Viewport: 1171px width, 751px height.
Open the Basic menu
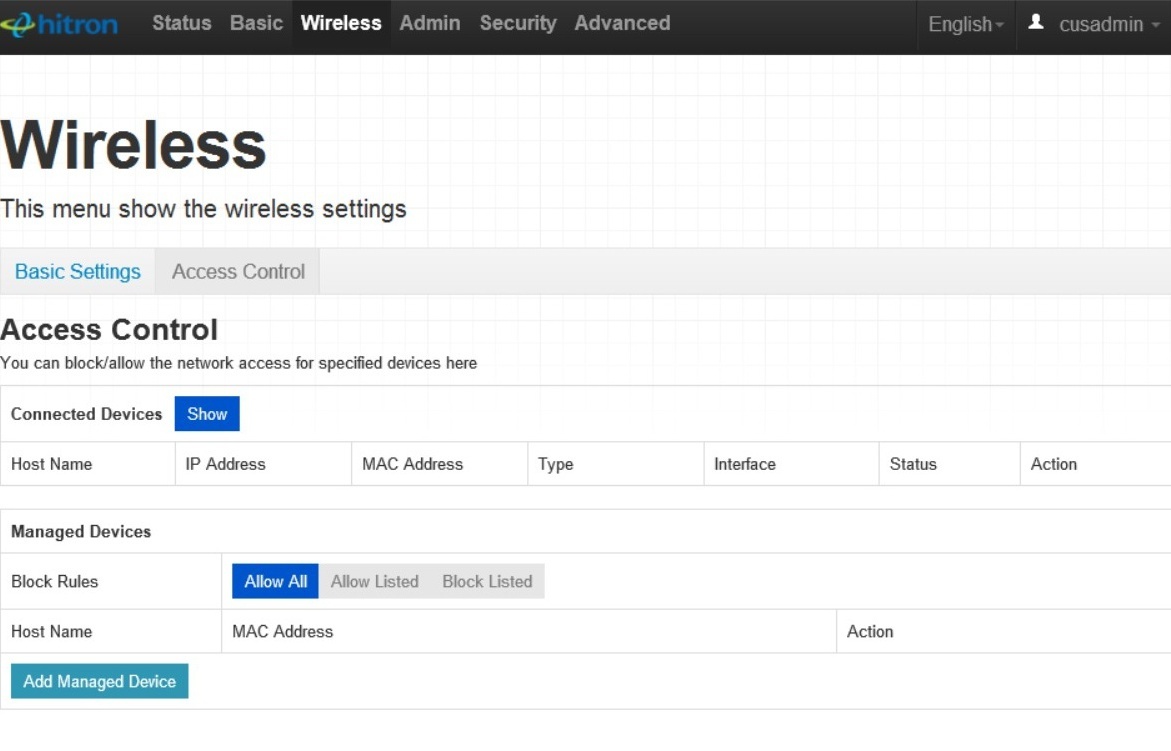[x=256, y=22]
